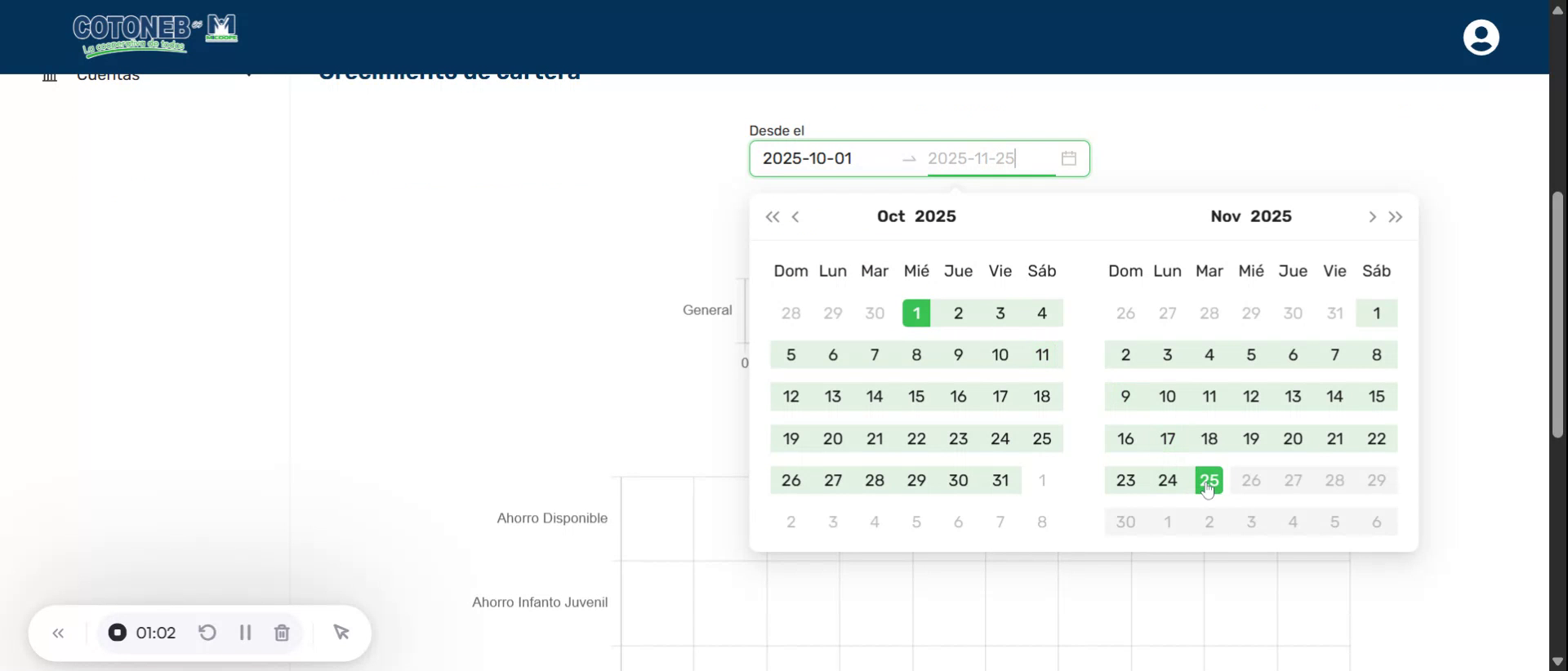Go to next month with single-right arrow
This screenshot has width=1568, height=671.
click(1372, 217)
